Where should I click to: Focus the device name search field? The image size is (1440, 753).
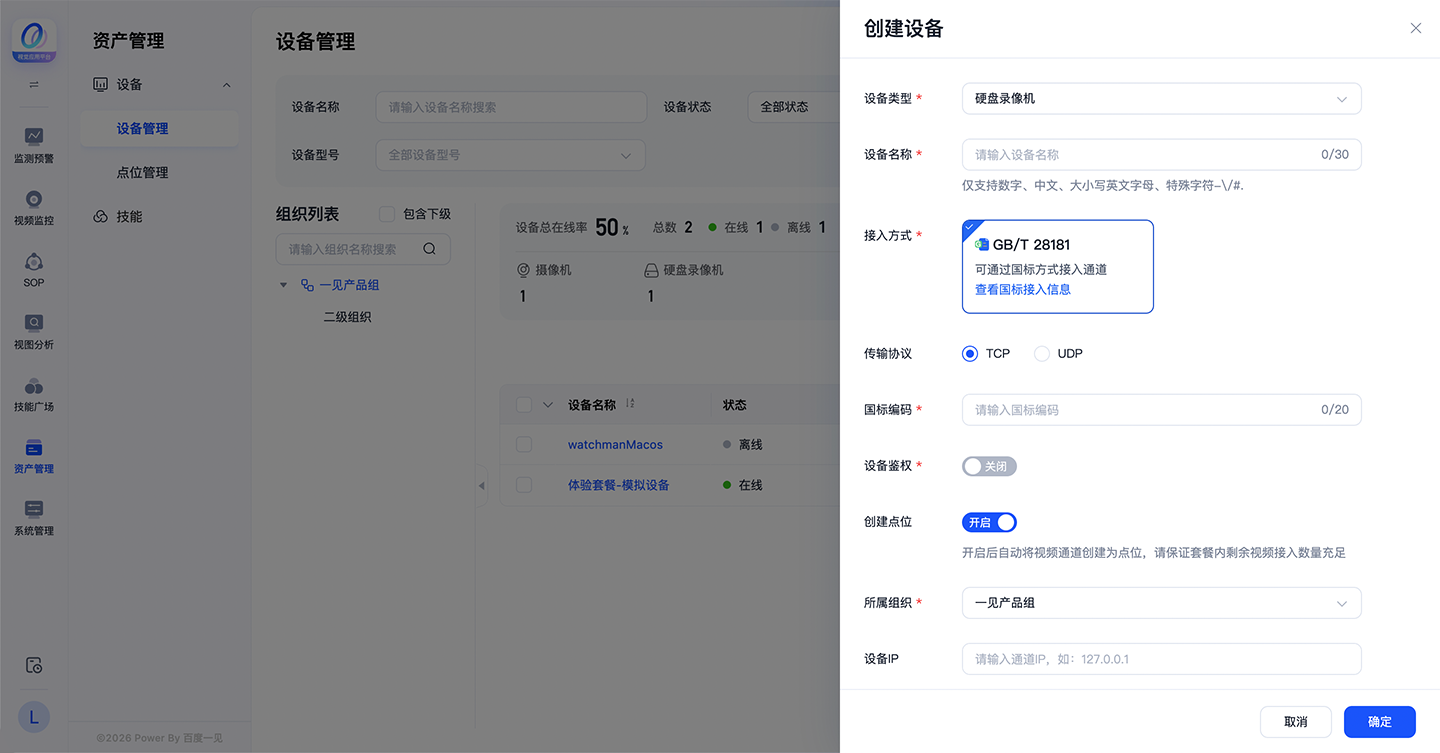[511, 107]
